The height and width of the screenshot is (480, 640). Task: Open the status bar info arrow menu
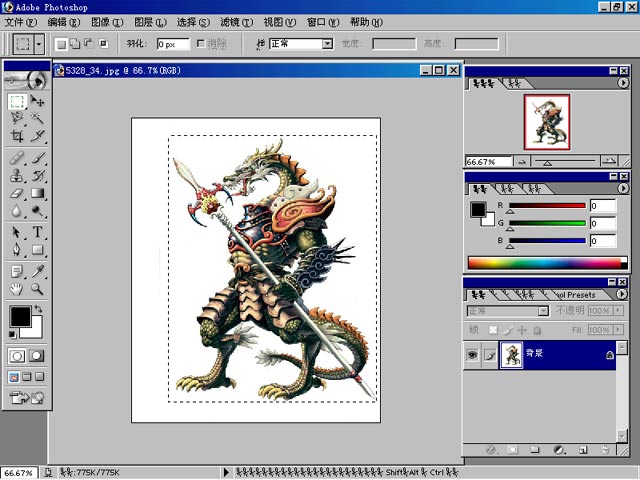coord(227,473)
